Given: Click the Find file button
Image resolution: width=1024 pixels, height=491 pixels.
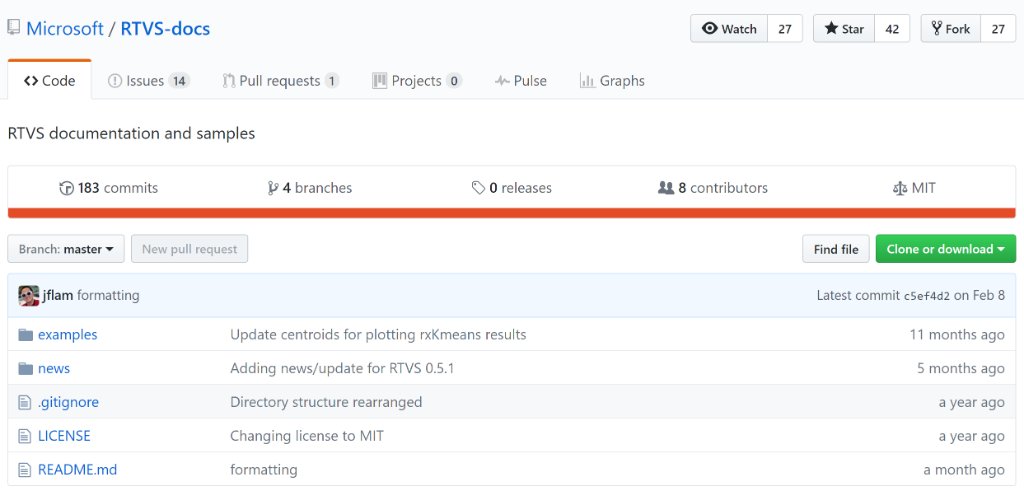Looking at the screenshot, I should 836,249.
